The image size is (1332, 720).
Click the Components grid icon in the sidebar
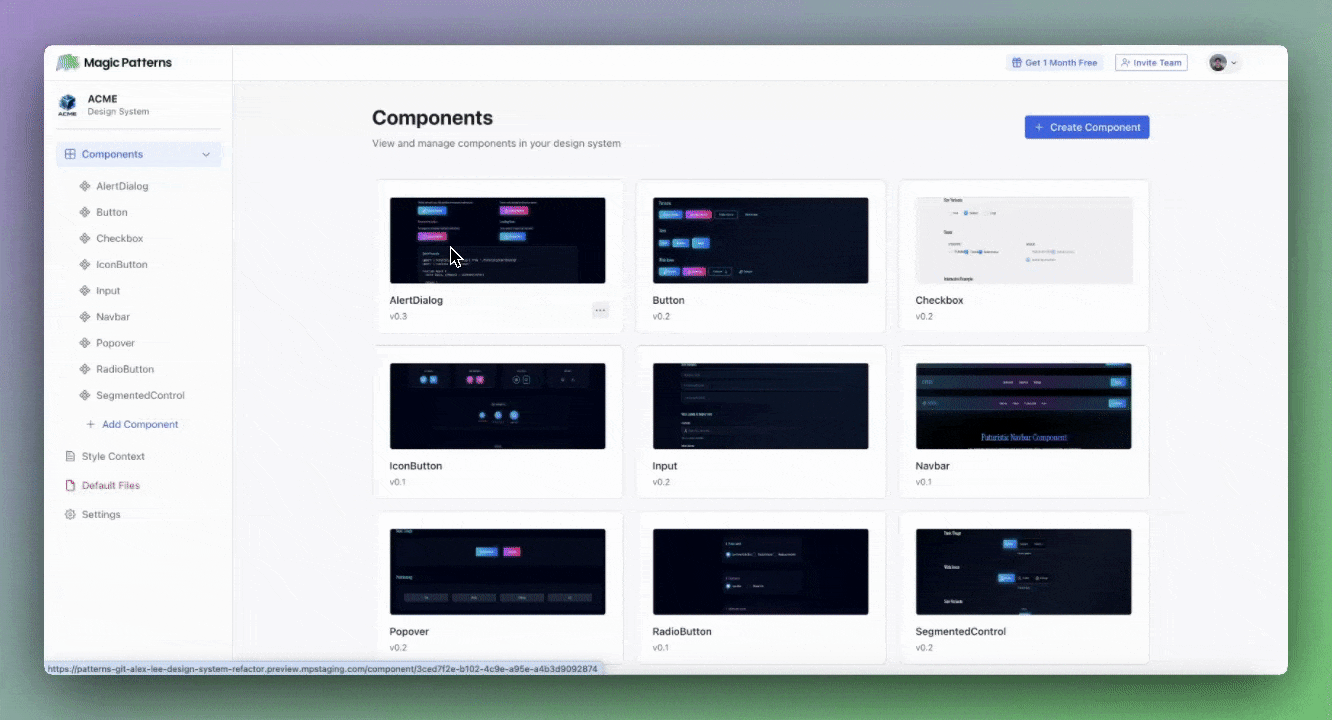tap(69, 154)
